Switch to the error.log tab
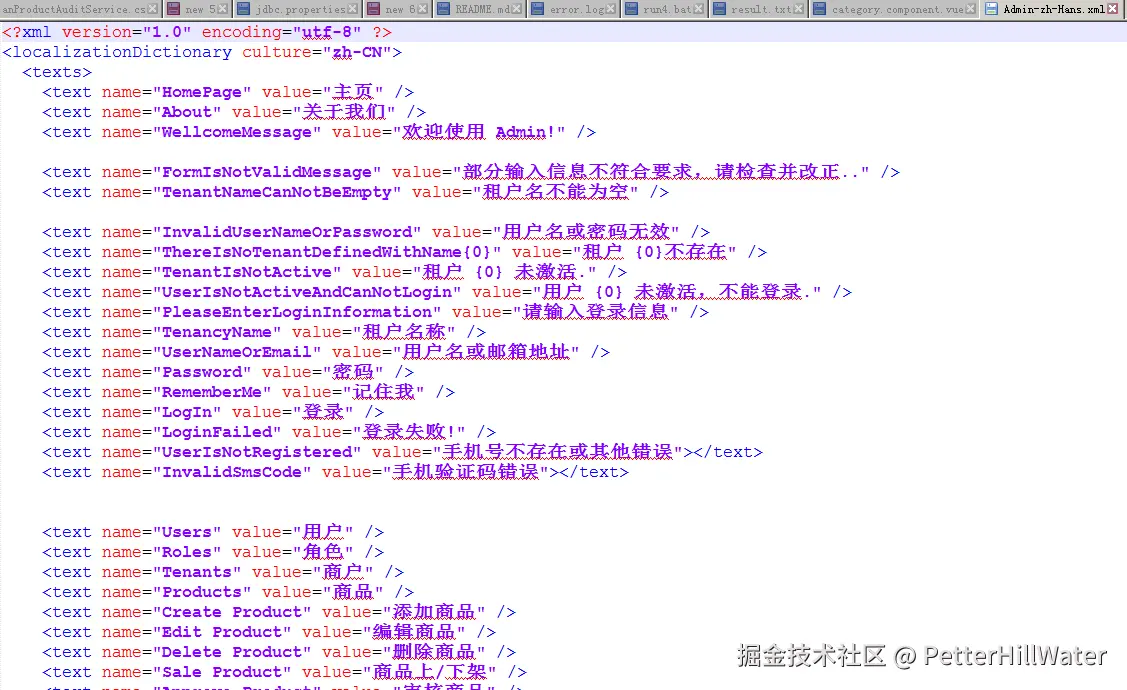This screenshot has width=1127, height=690. coord(574,9)
